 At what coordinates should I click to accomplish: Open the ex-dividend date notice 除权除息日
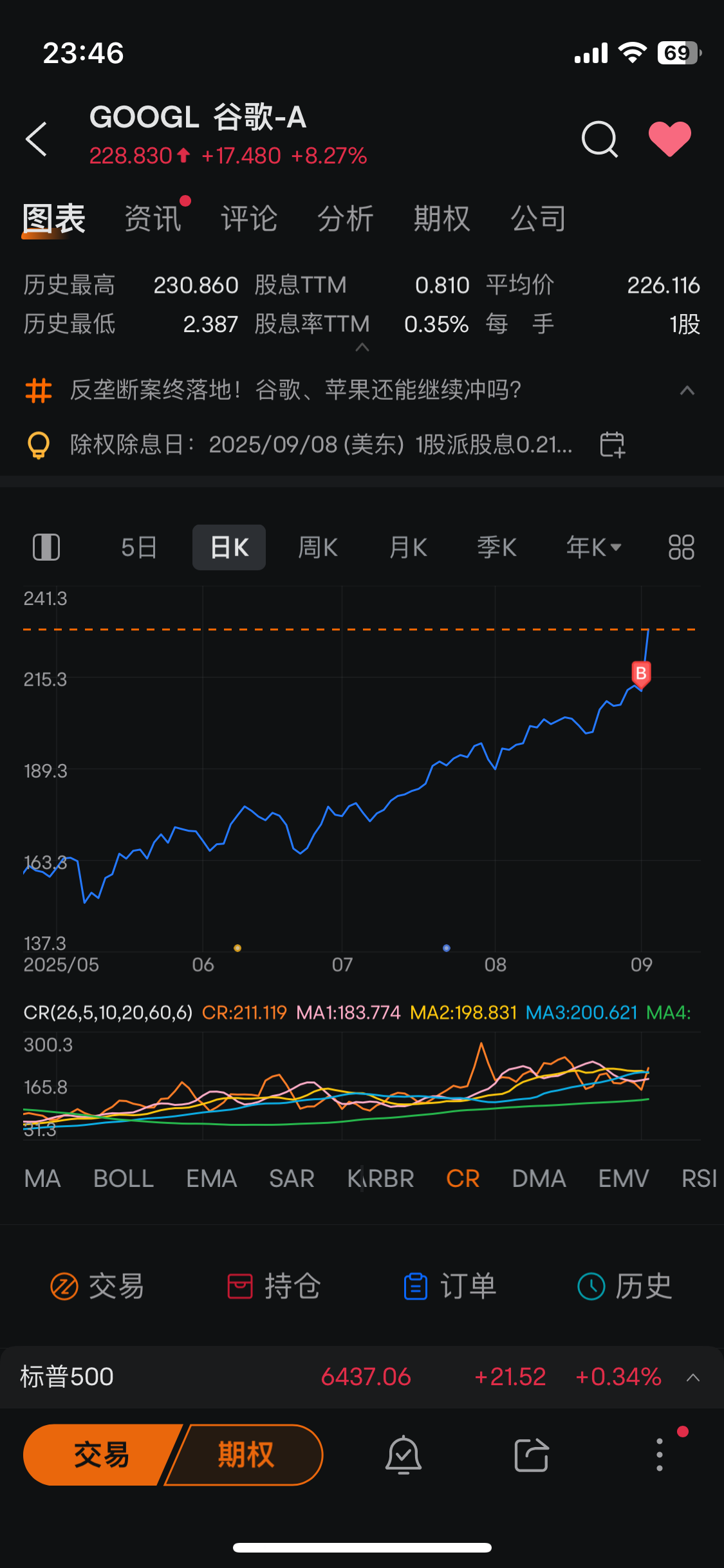pos(320,445)
